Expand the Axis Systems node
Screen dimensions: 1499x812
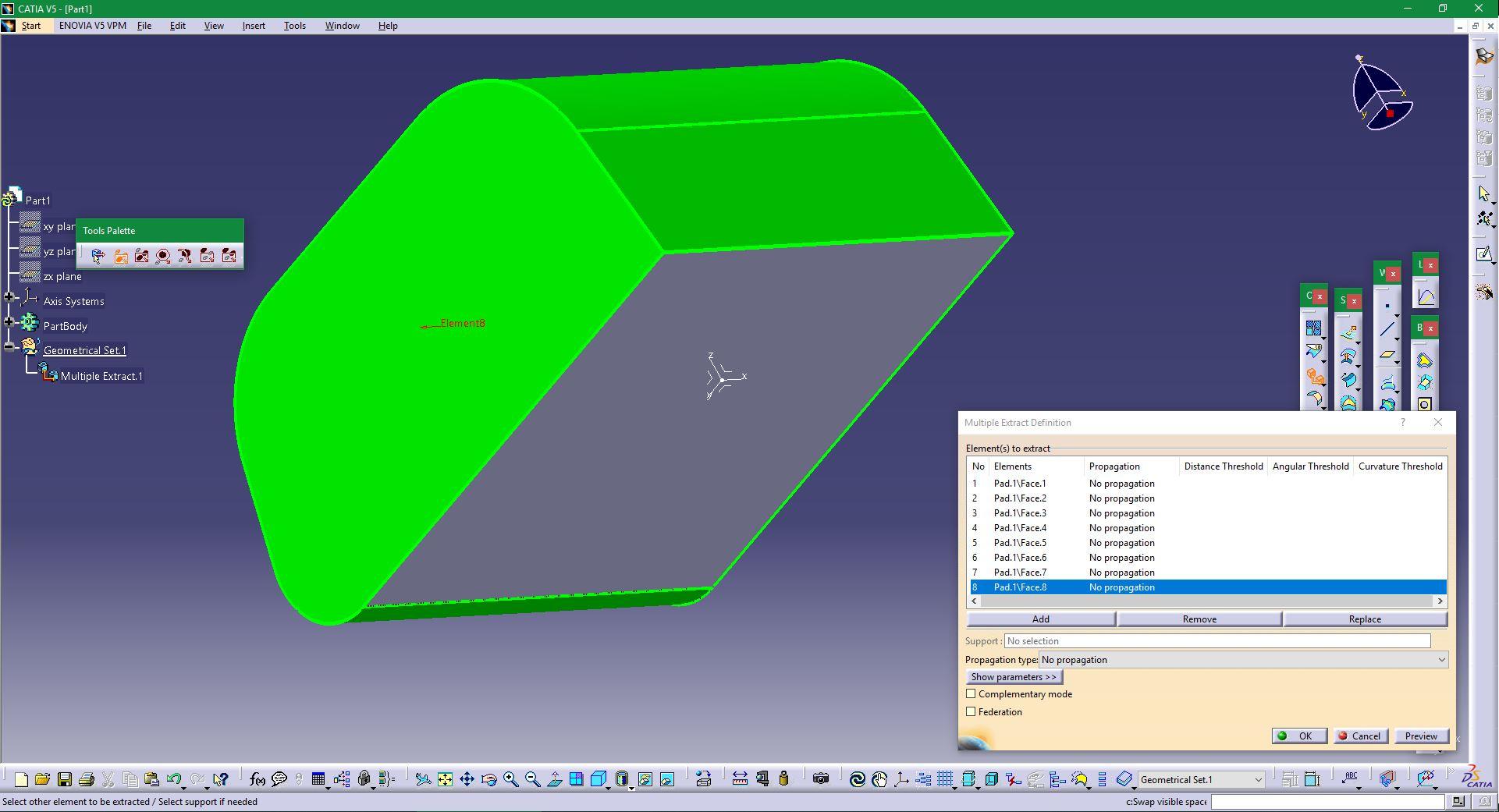[x=9, y=297]
